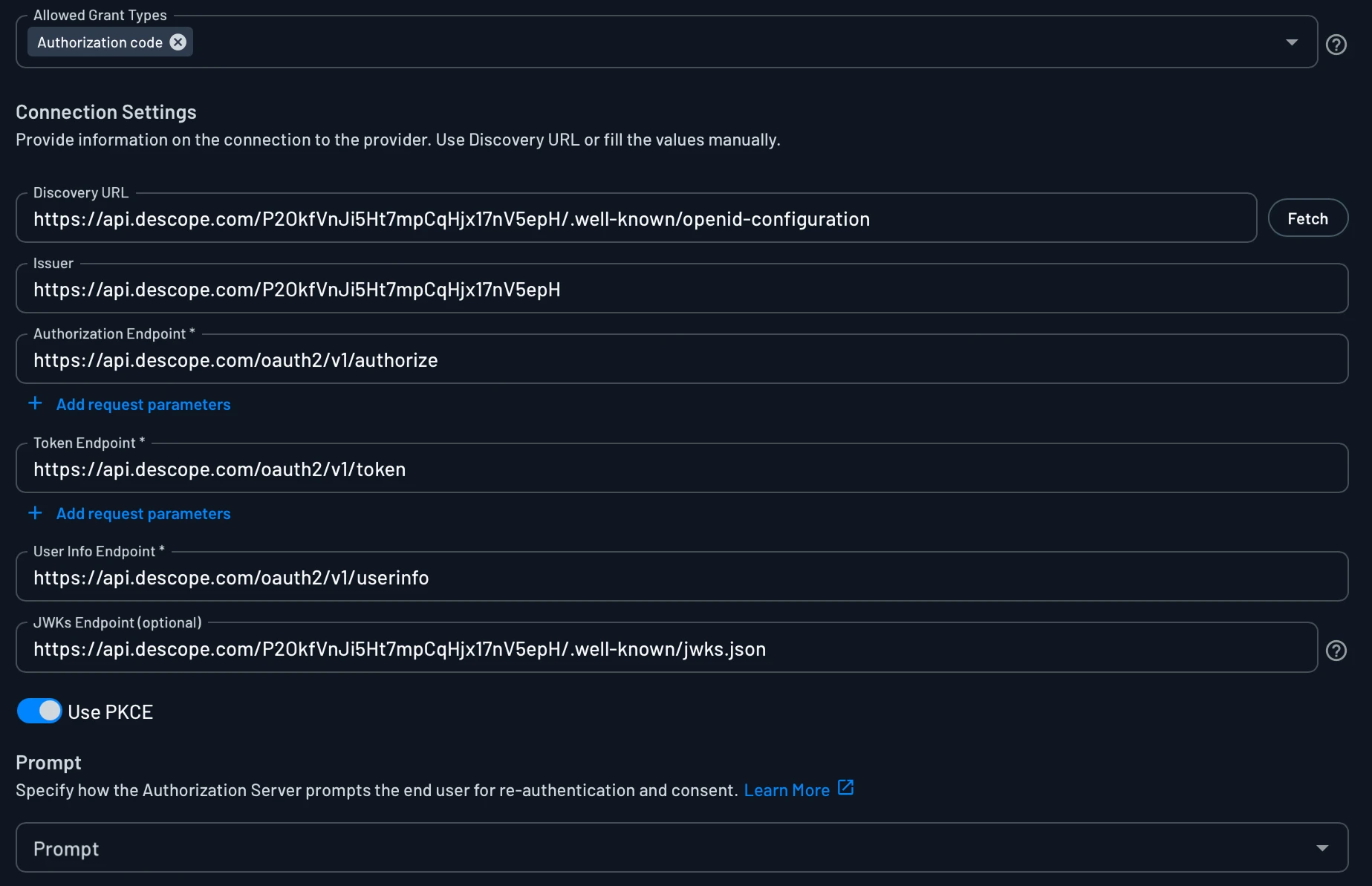Focus the Discovery URL field
This screenshot has width=1372, height=886.
(636, 218)
